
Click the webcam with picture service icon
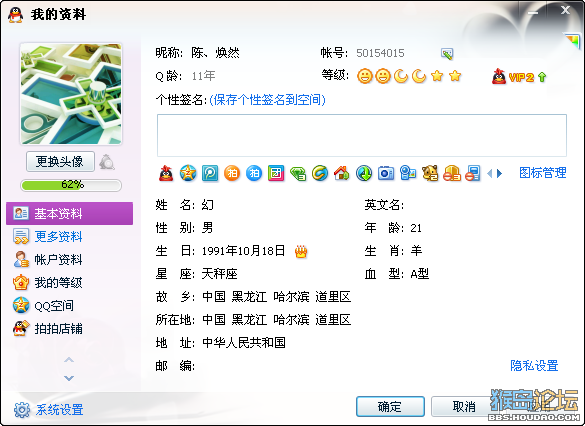click(408, 173)
